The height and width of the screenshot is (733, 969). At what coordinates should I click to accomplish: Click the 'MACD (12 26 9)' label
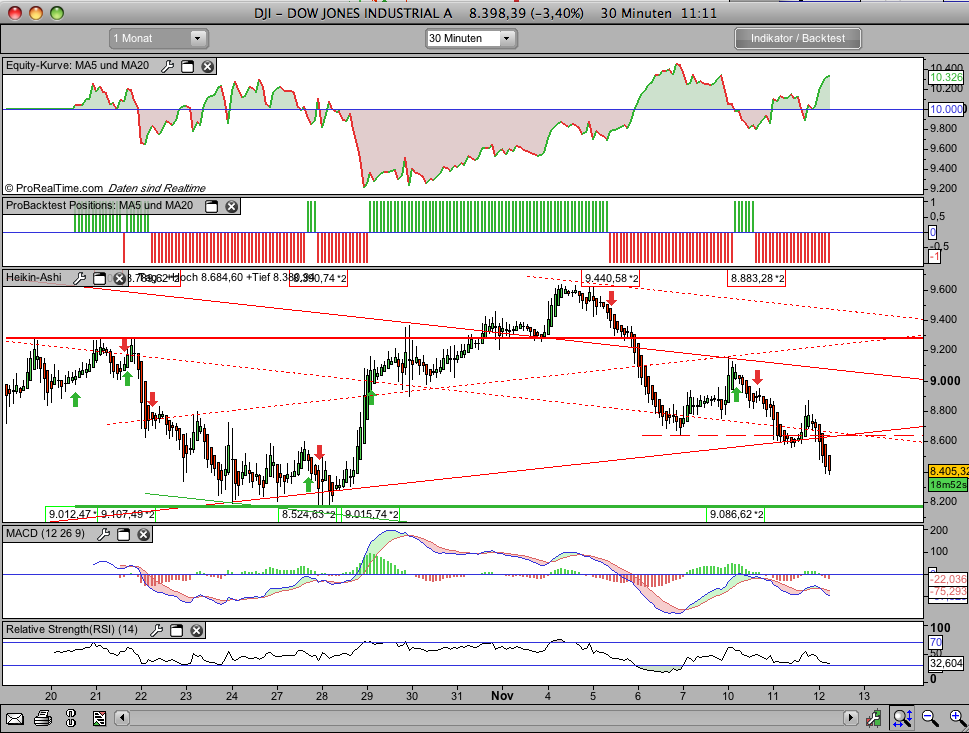coord(45,533)
